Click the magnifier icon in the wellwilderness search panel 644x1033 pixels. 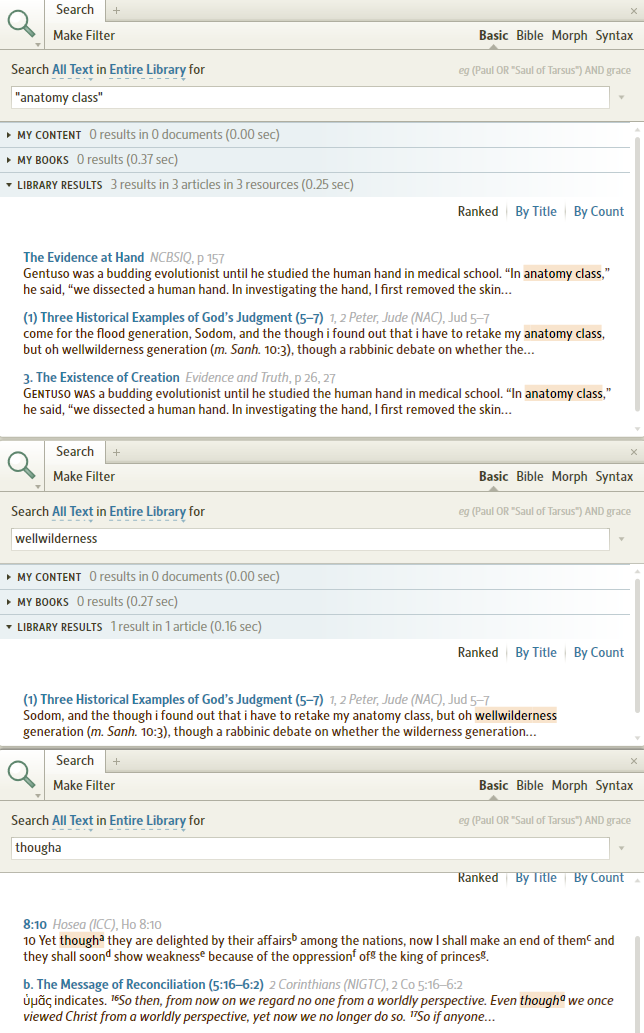(21, 465)
